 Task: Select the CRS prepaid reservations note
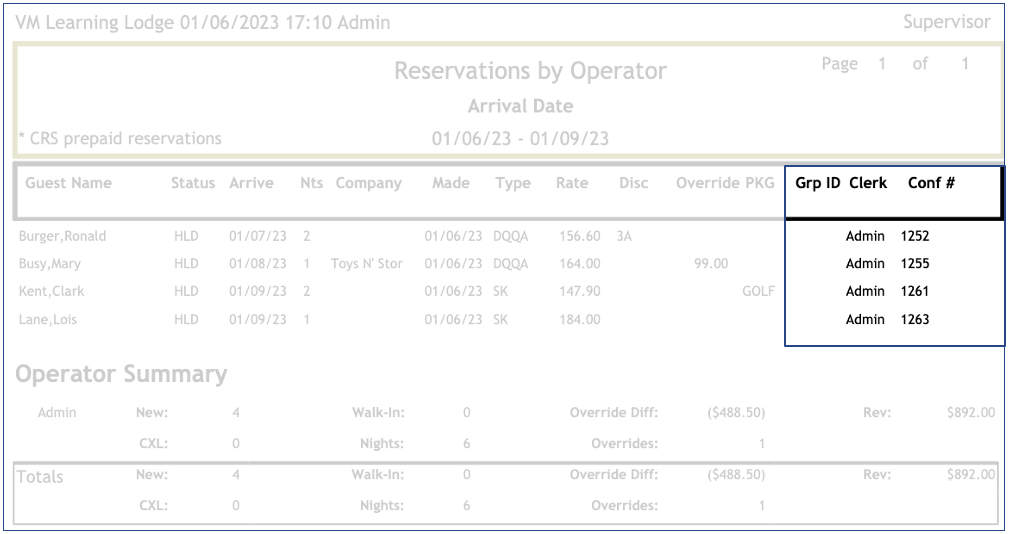coord(121,139)
